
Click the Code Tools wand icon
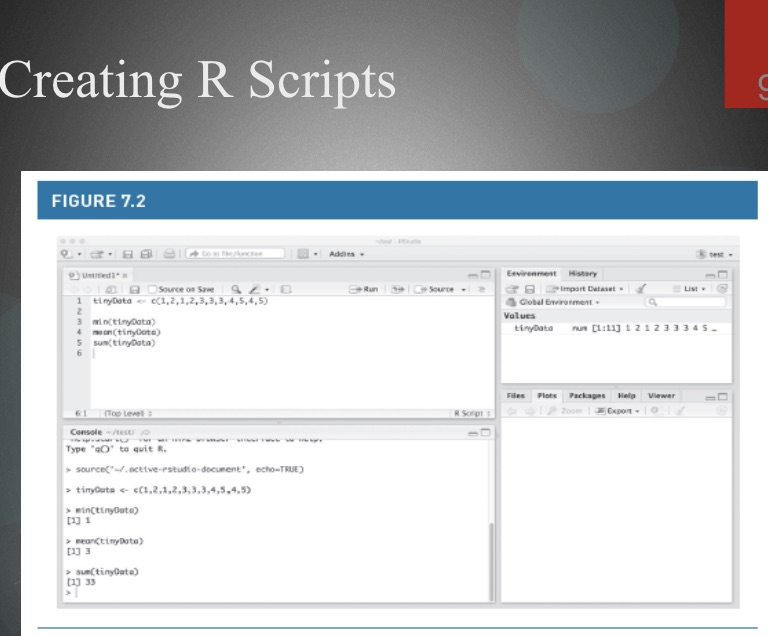coord(255,290)
